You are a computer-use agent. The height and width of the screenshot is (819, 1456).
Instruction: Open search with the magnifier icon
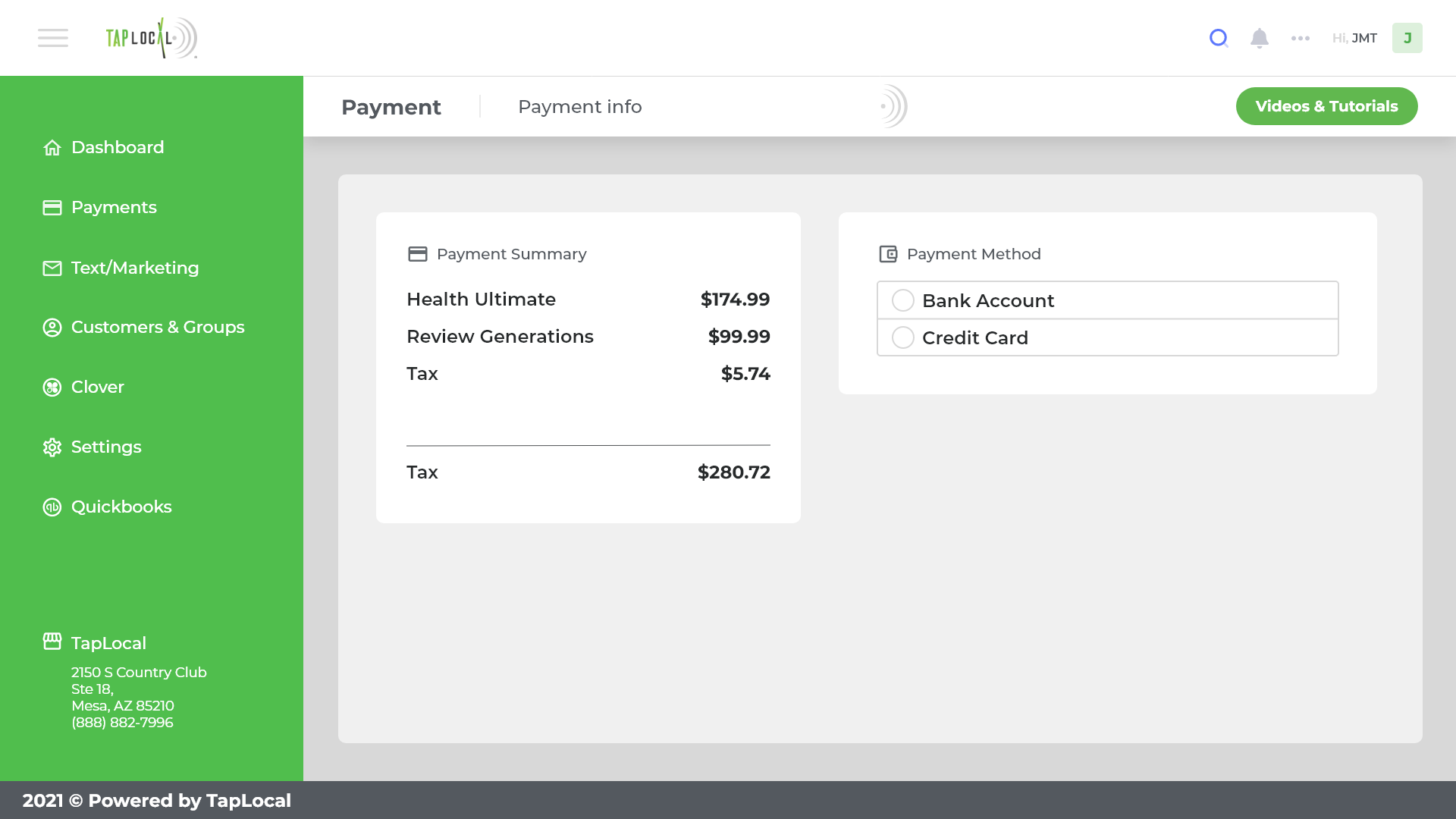point(1219,38)
